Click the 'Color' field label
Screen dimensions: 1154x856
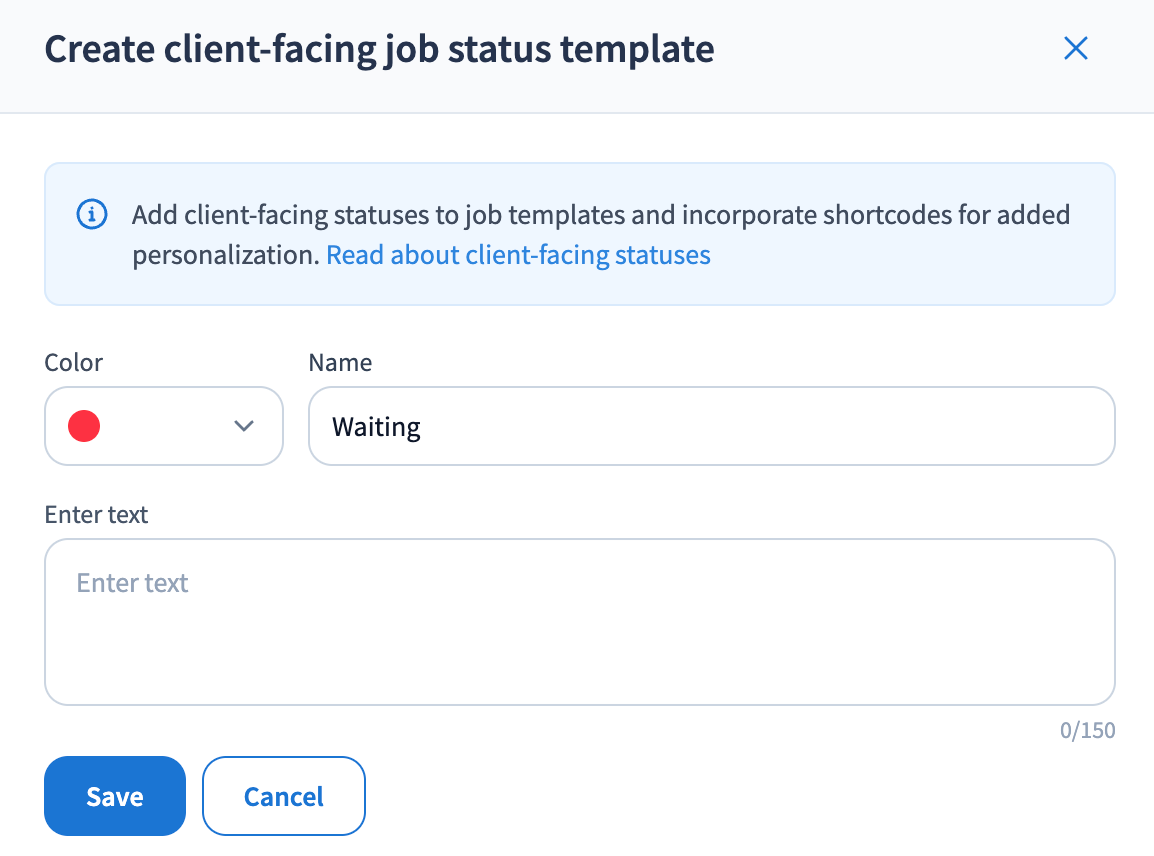[x=74, y=362]
